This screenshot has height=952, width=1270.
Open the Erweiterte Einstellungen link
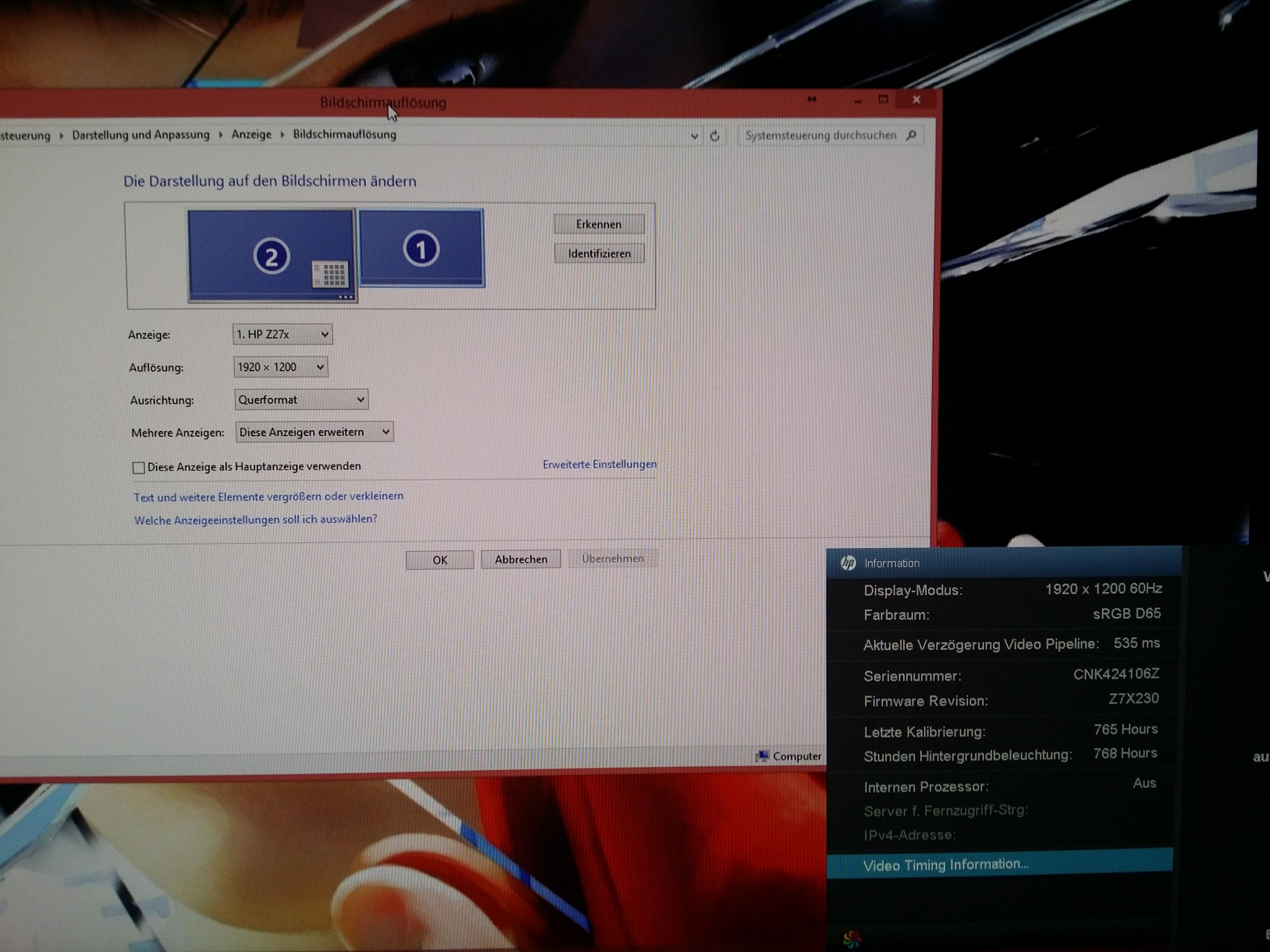[x=599, y=464]
